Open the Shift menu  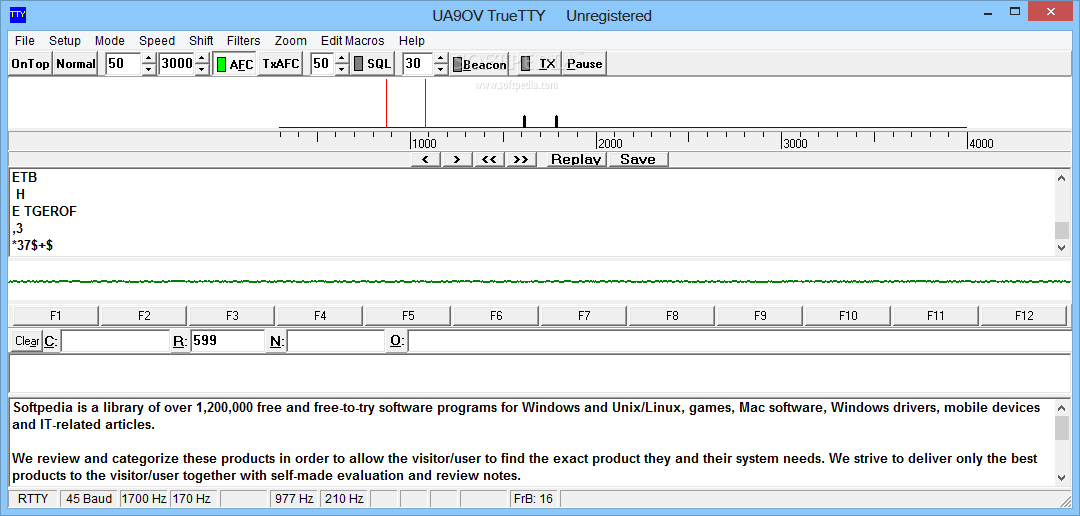click(201, 41)
